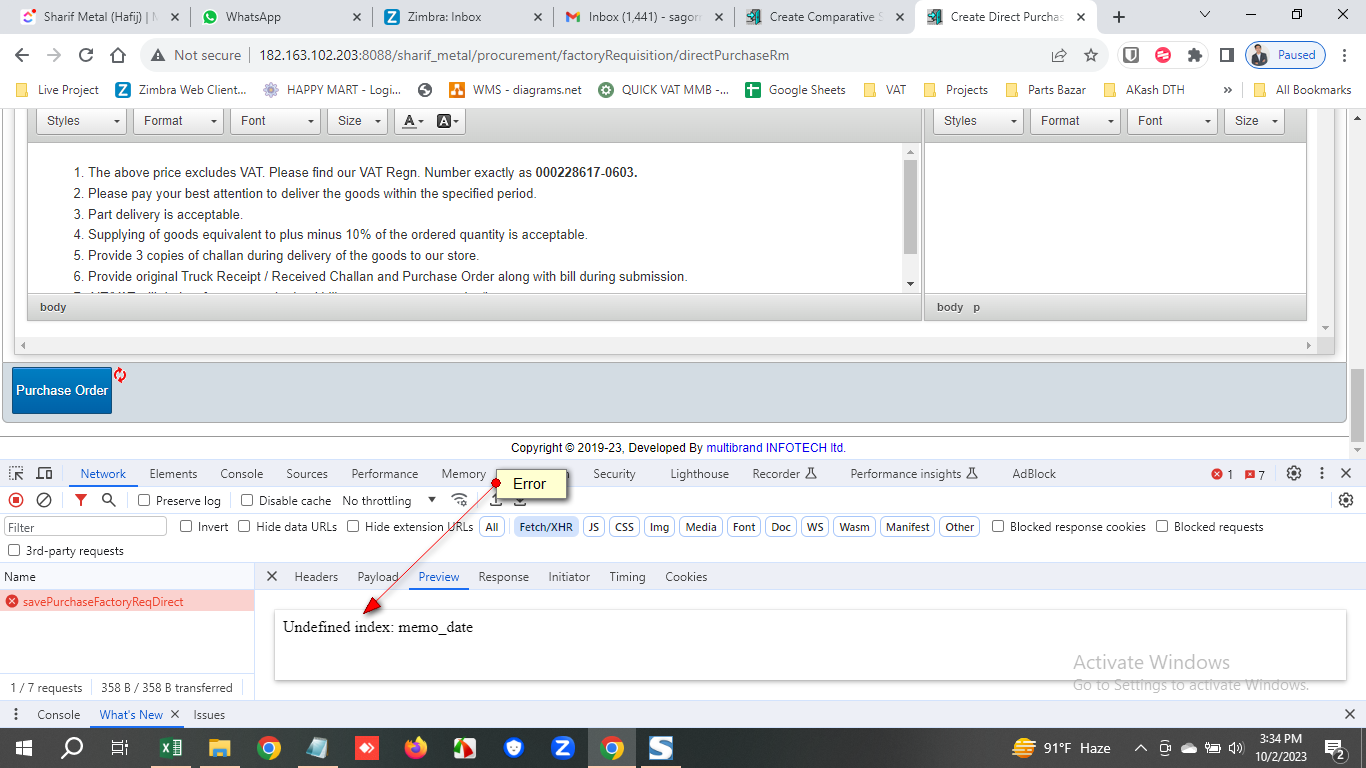Open the Response tab of the request
Image resolution: width=1366 pixels, height=768 pixels.
click(503, 577)
